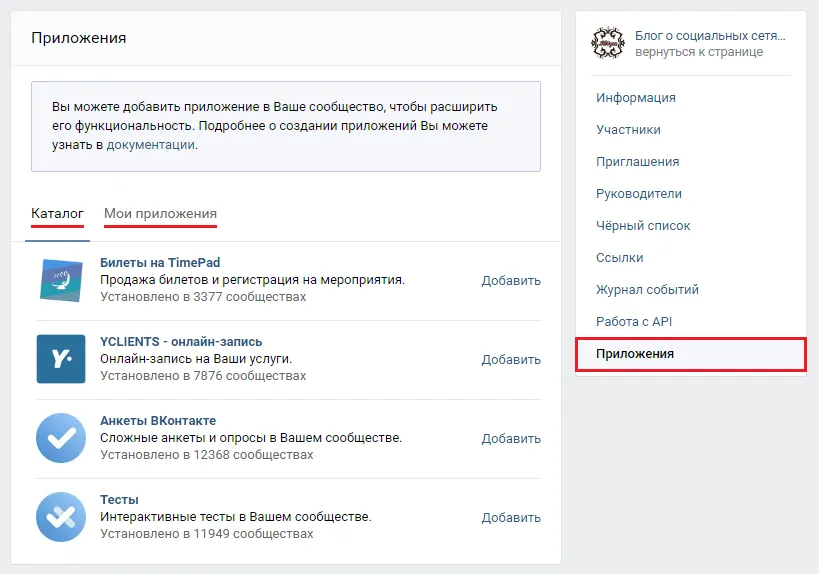The height and width of the screenshot is (574, 819).
Task: Add the Анкеты ВКонтакте app
Action: click(511, 438)
